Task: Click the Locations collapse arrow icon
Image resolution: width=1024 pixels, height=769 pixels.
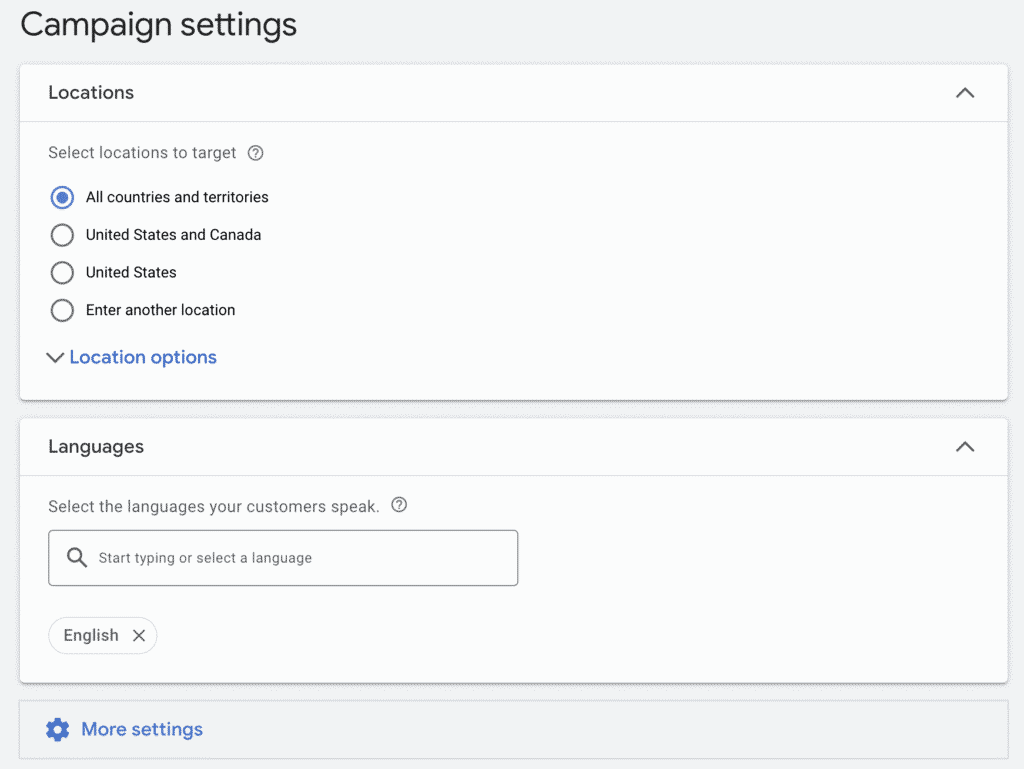Action: (x=965, y=92)
